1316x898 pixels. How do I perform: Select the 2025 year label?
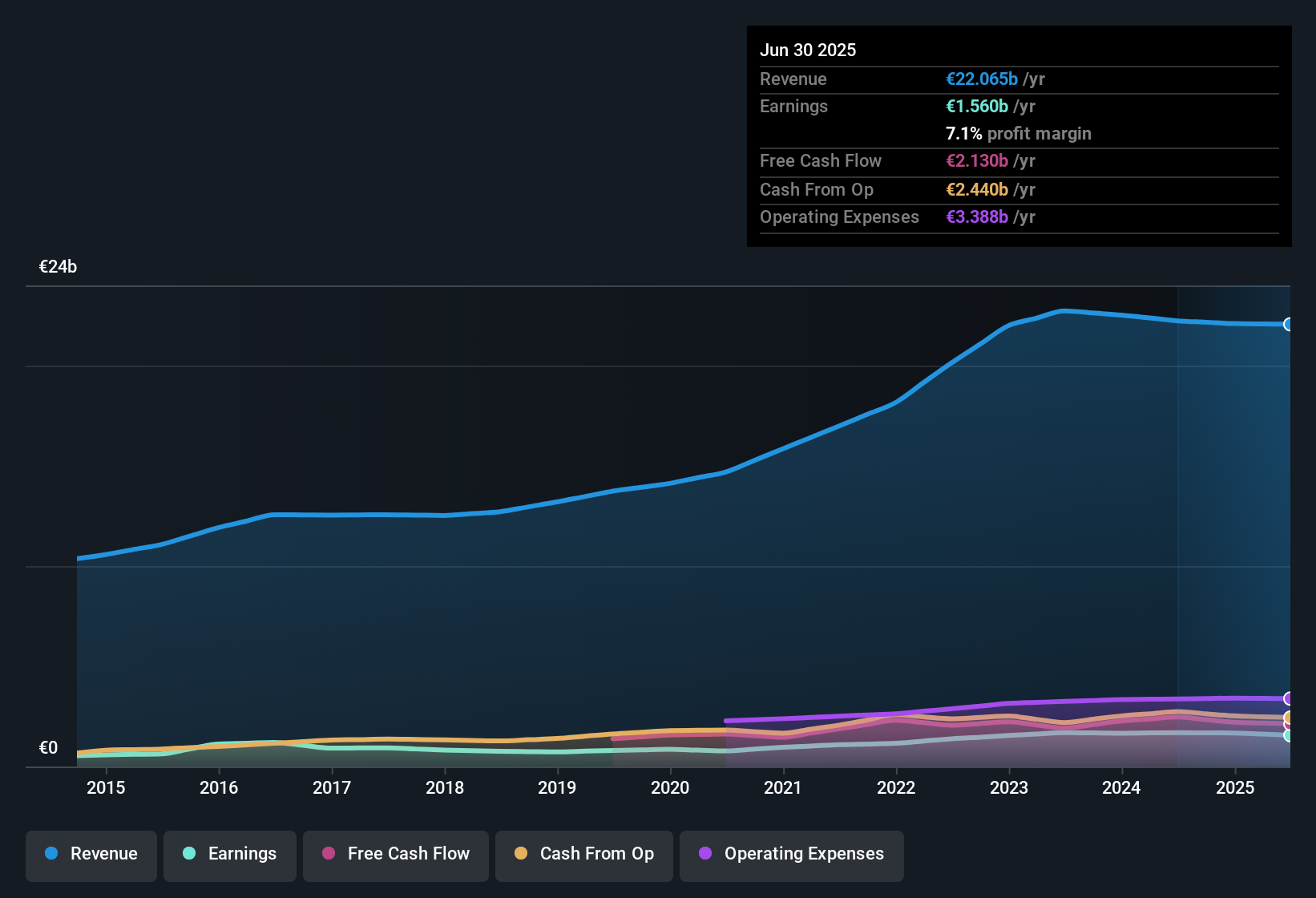(x=1235, y=787)
